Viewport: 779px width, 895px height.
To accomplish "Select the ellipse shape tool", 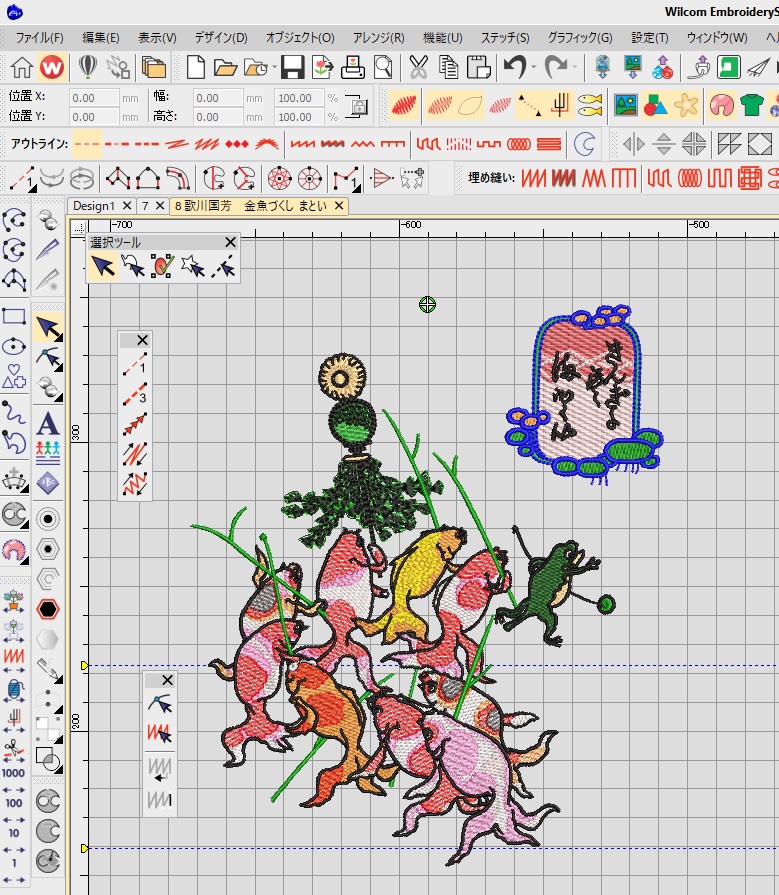I will click(14, 346).
